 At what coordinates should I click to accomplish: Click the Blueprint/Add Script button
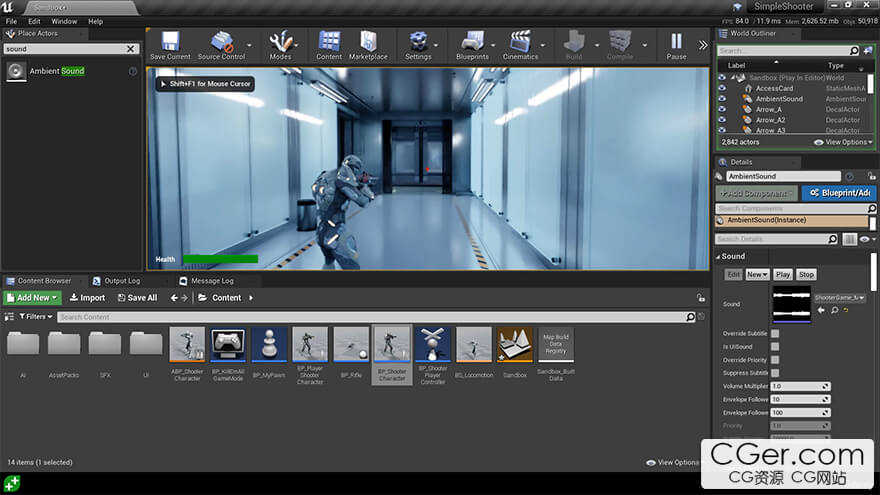point(839,193)
